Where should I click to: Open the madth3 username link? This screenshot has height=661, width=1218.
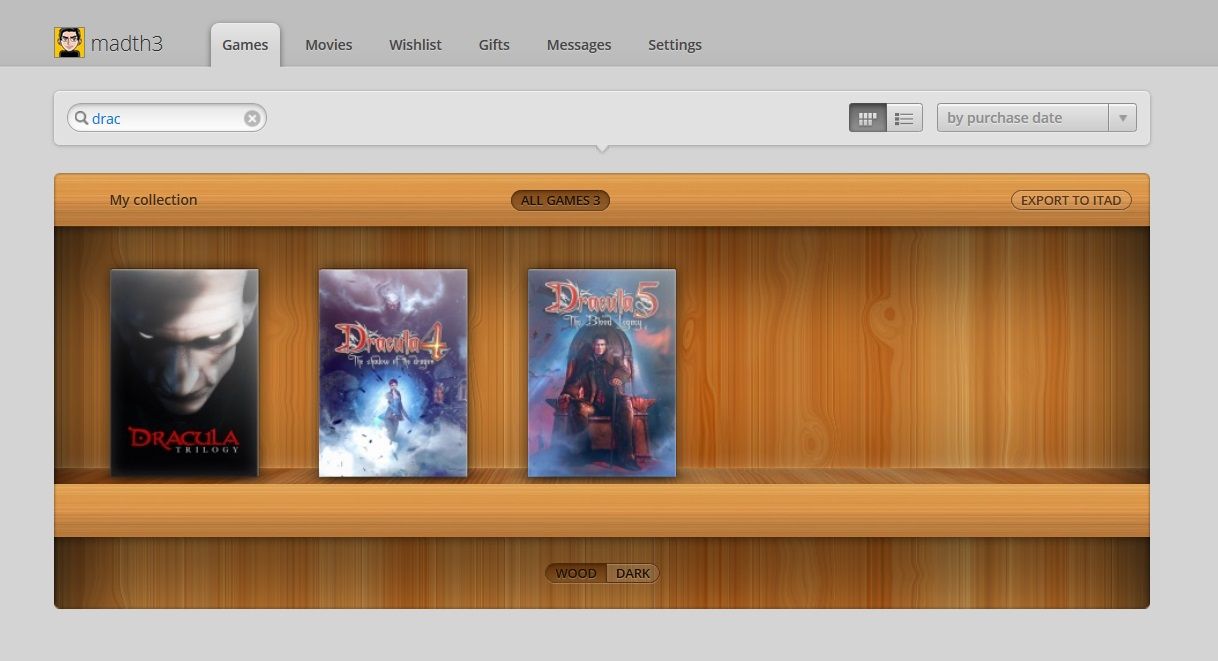[x=127, y=44]
